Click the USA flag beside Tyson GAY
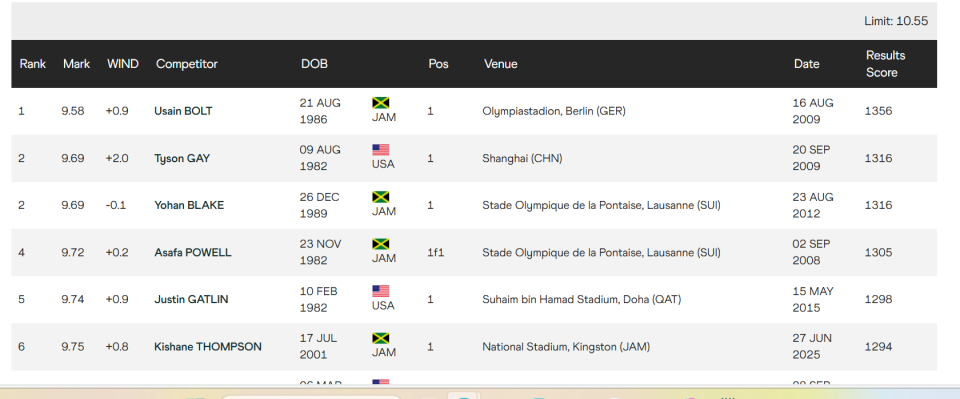960x399 pixels. (381, 150)
